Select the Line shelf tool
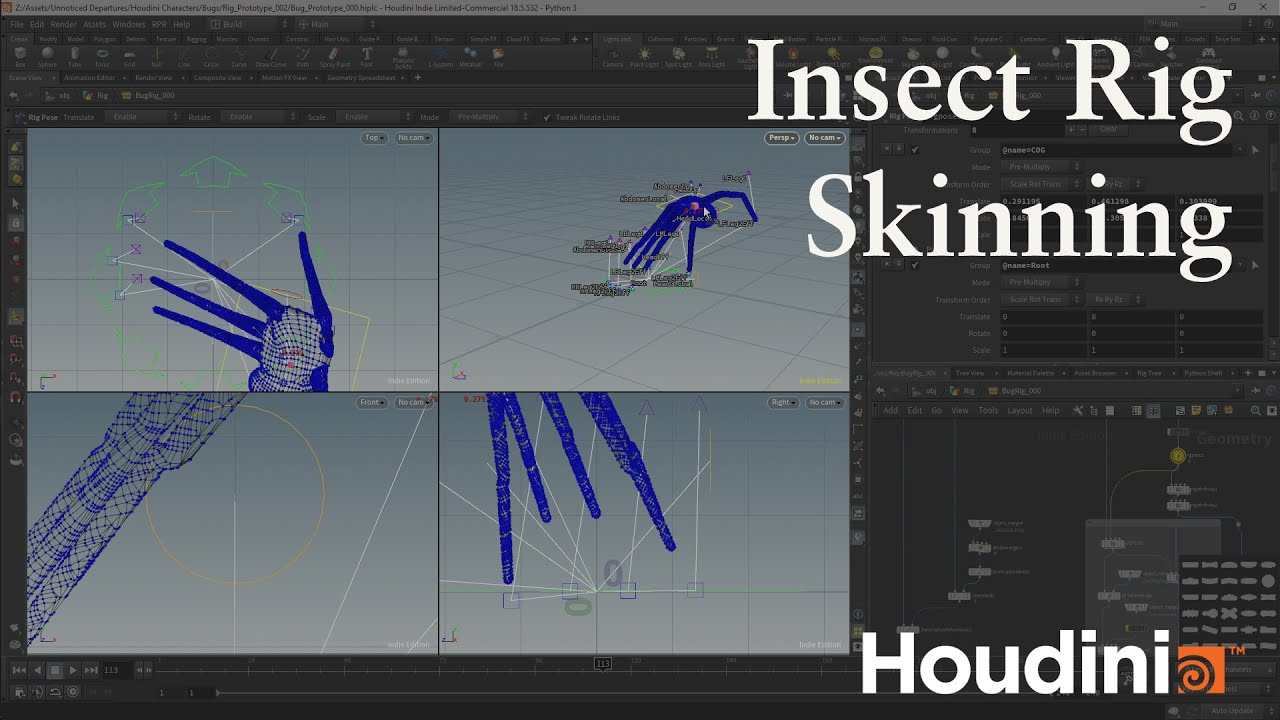The image size is (1280, 720). click(184, 56)
